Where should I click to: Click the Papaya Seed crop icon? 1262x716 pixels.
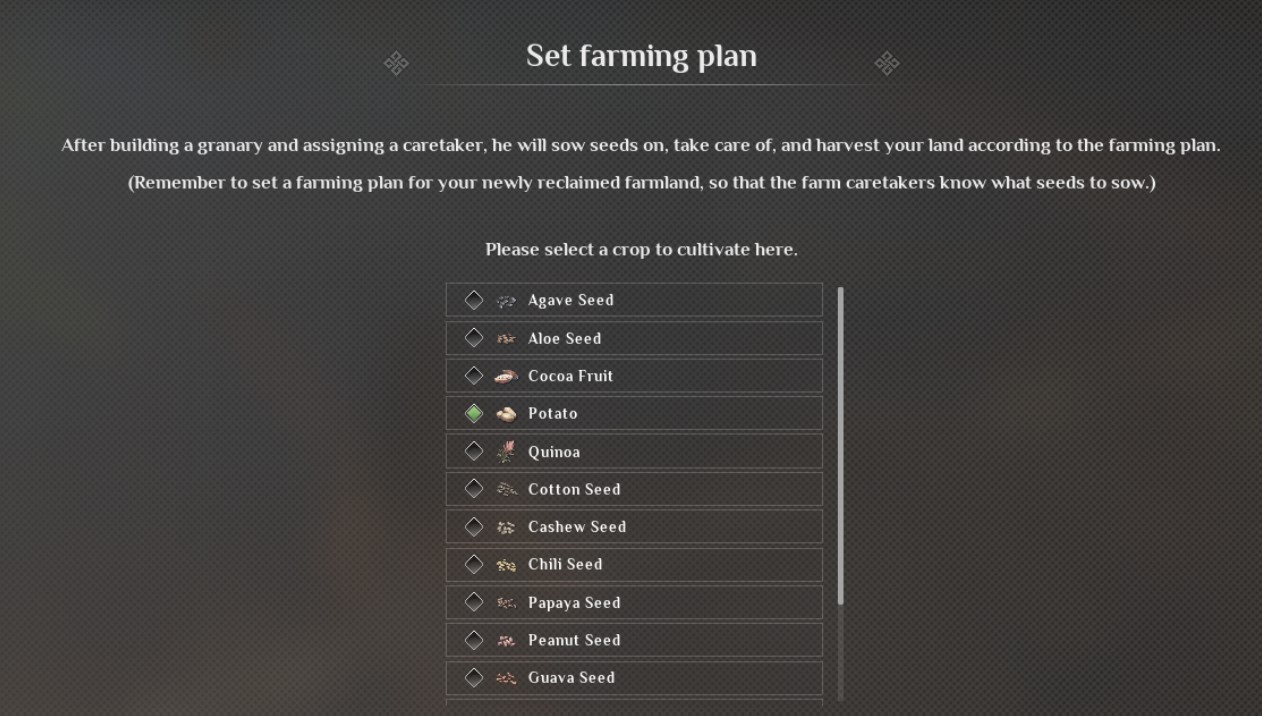(506, 603)
